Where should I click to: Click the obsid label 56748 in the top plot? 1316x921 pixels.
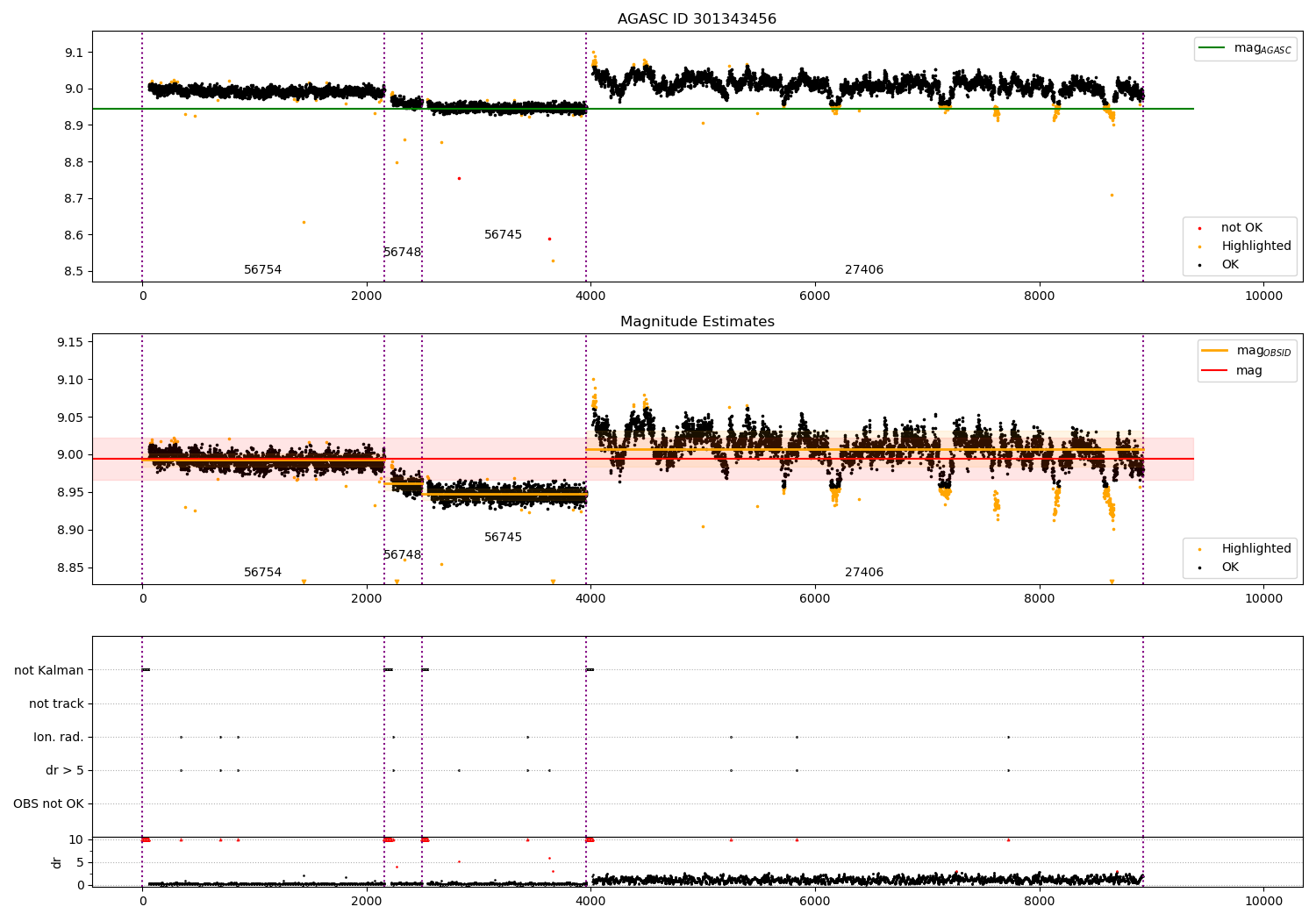[402, 253]
